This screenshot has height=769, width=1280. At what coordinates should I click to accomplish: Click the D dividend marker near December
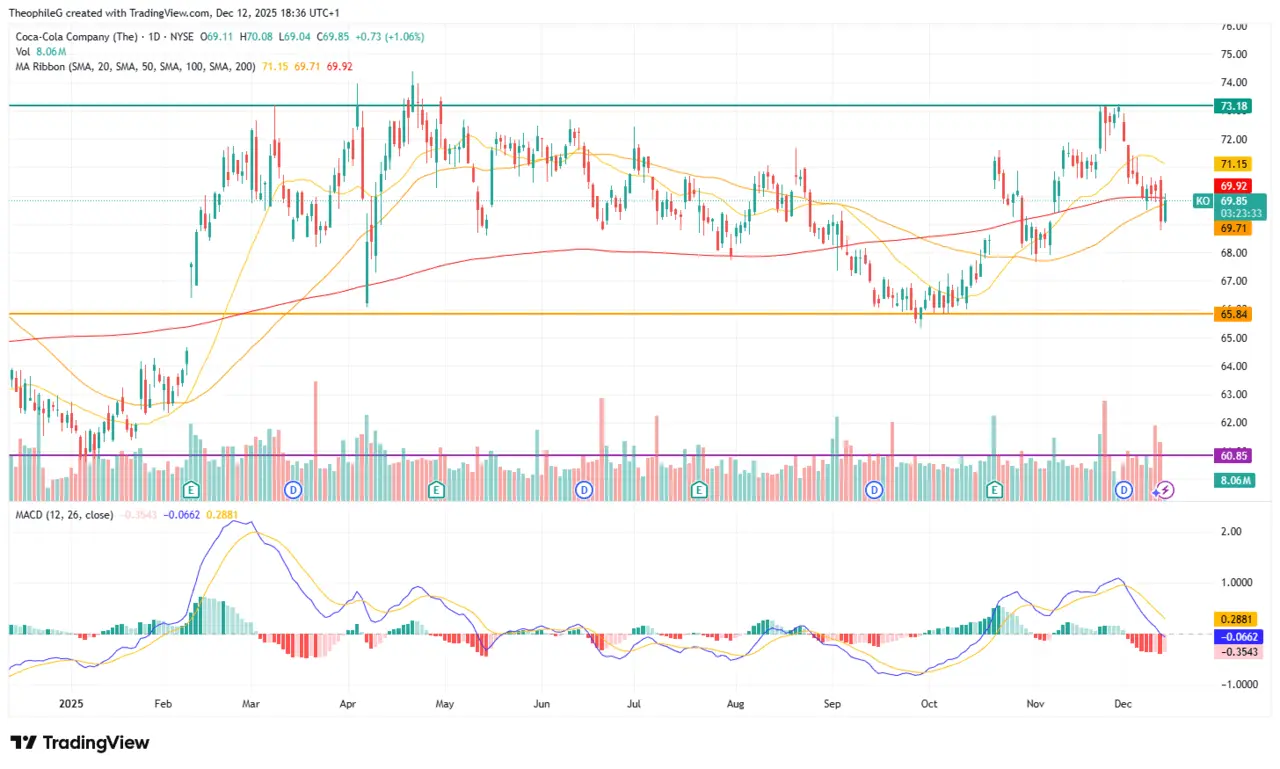(1124, 490)
